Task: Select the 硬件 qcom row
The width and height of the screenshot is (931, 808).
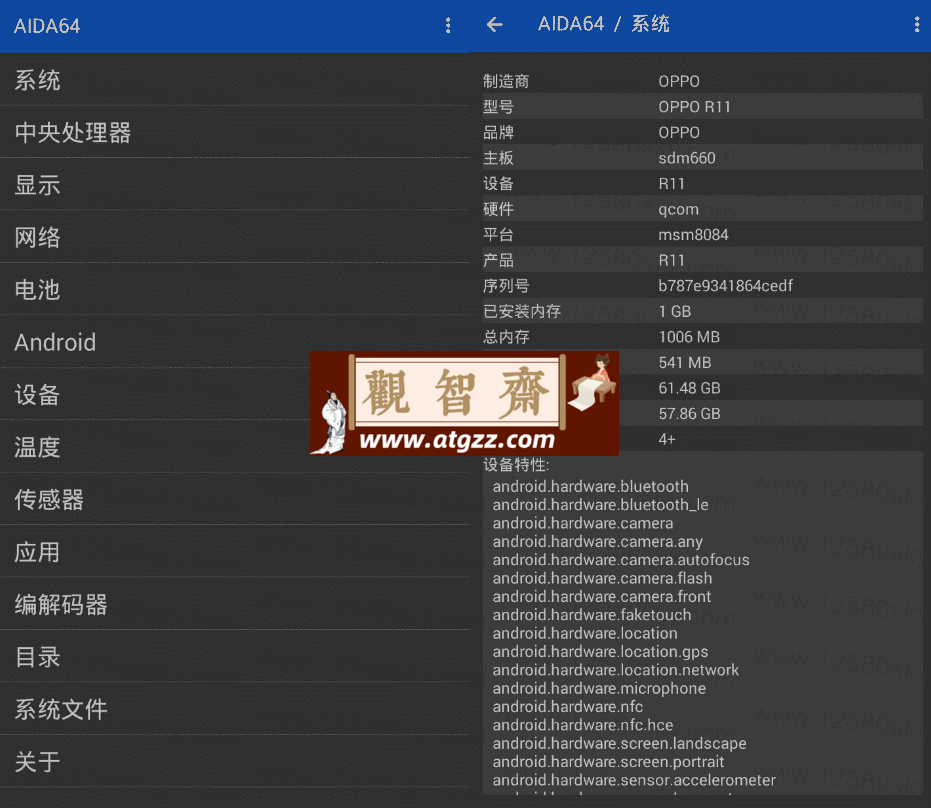Action: [702, 209]
